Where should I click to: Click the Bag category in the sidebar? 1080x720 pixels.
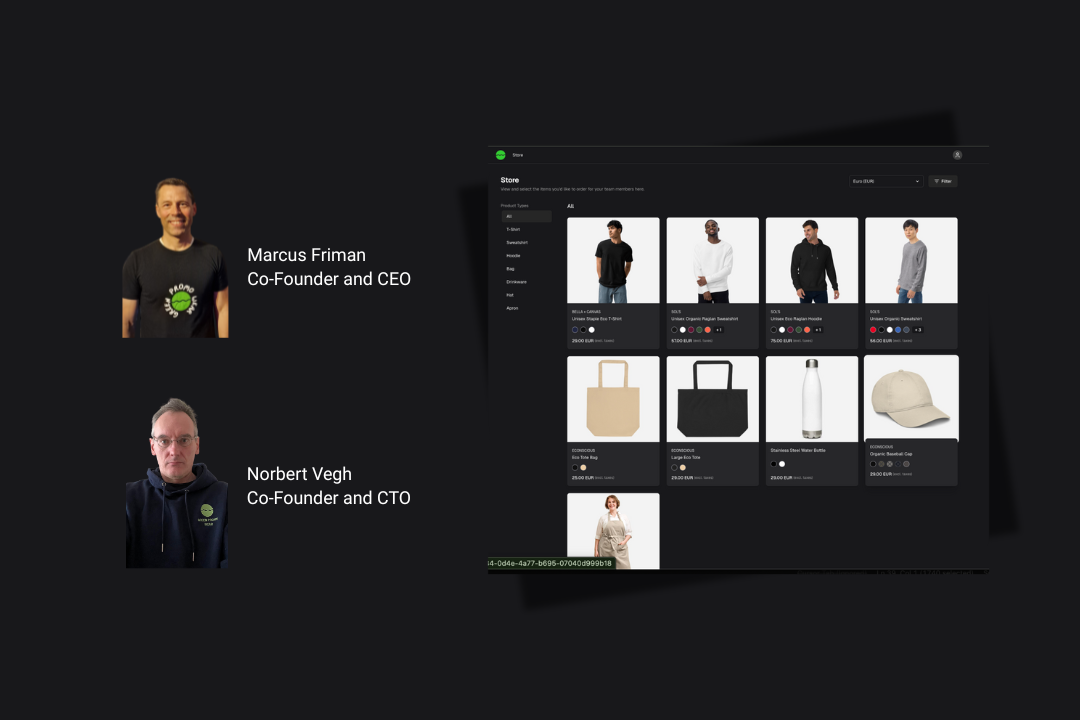[x=510, y=269]
